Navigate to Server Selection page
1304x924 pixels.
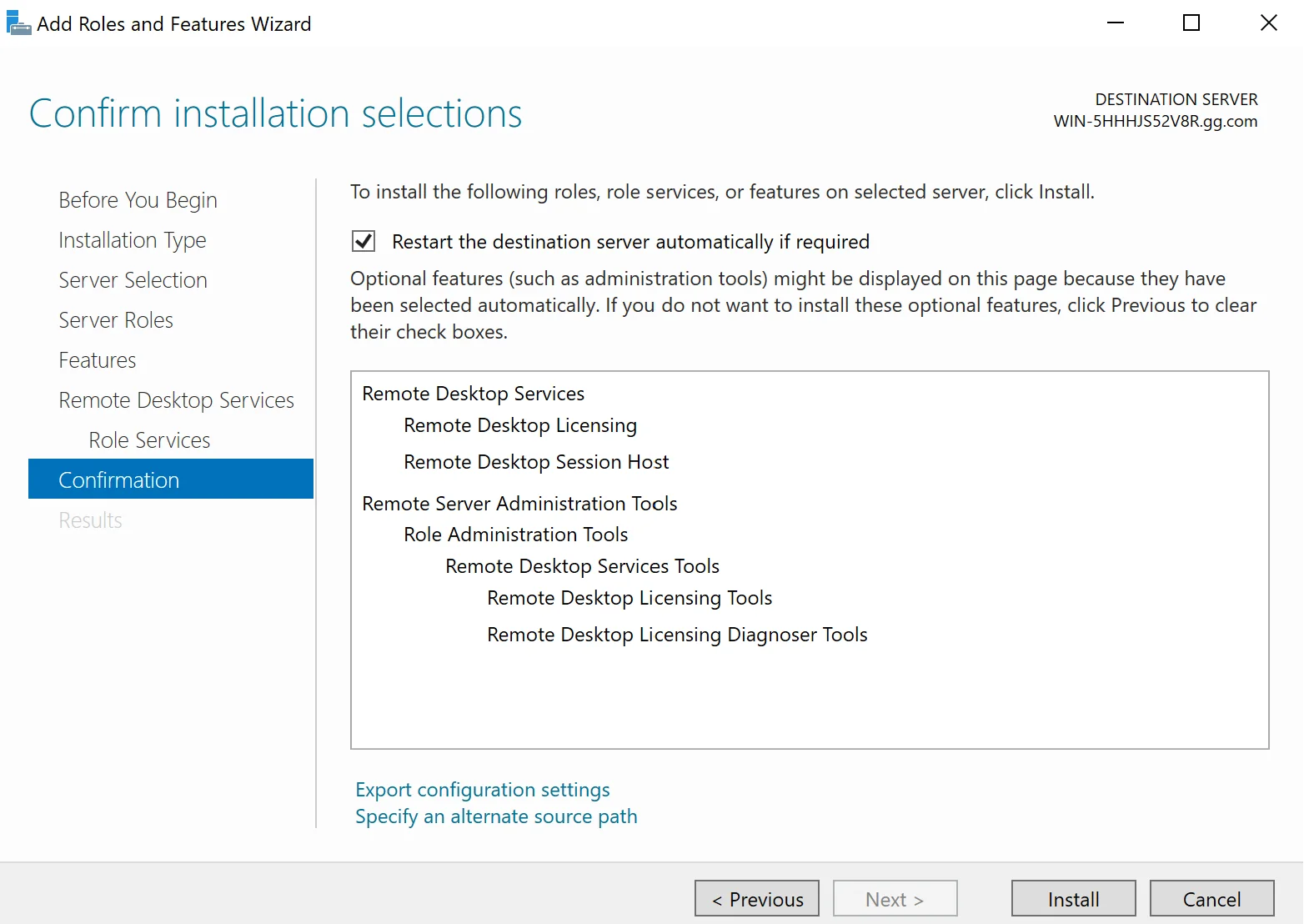tap(133, 280)
